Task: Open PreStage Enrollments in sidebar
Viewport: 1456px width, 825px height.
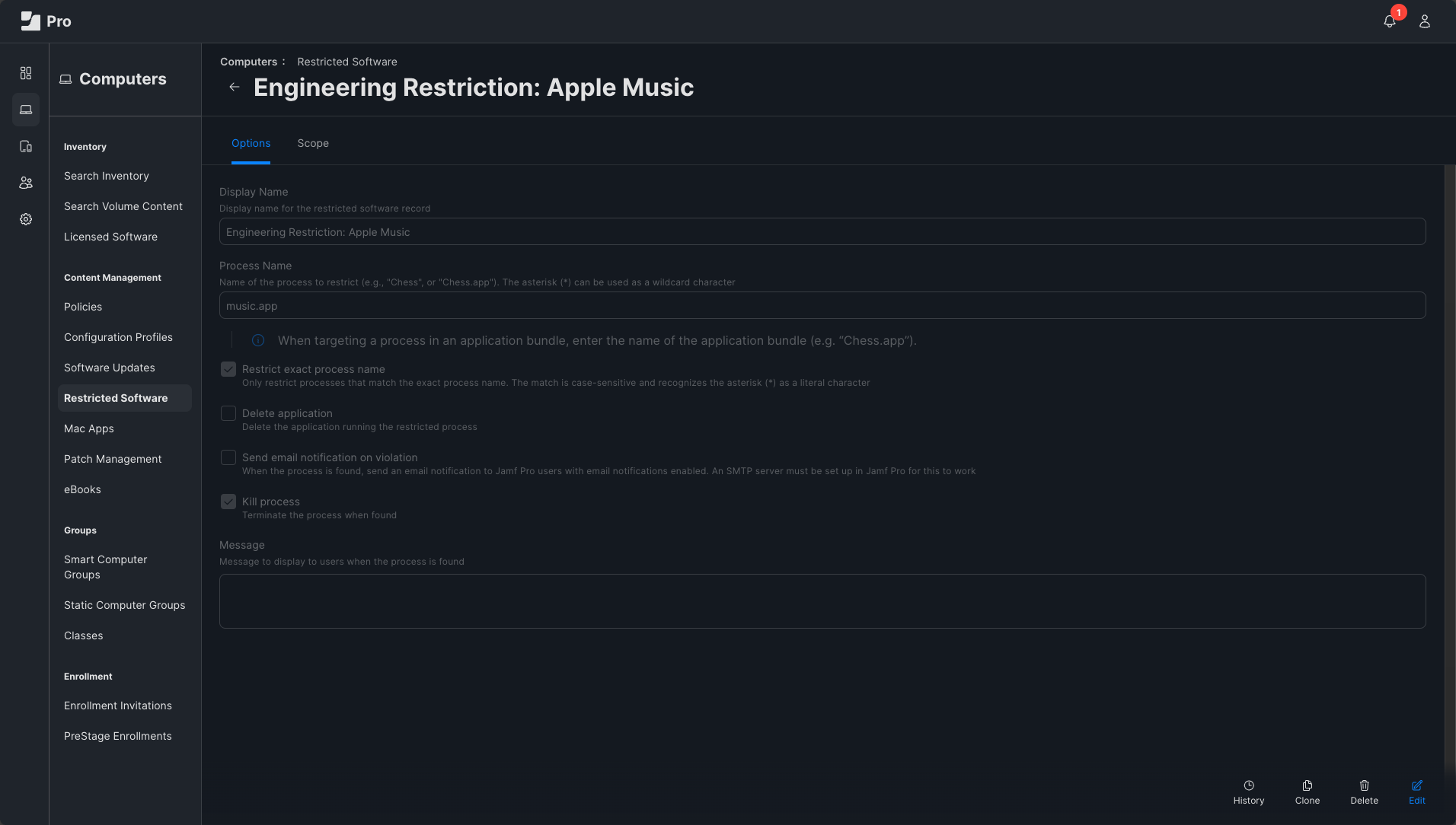Action: coord(118,736)
